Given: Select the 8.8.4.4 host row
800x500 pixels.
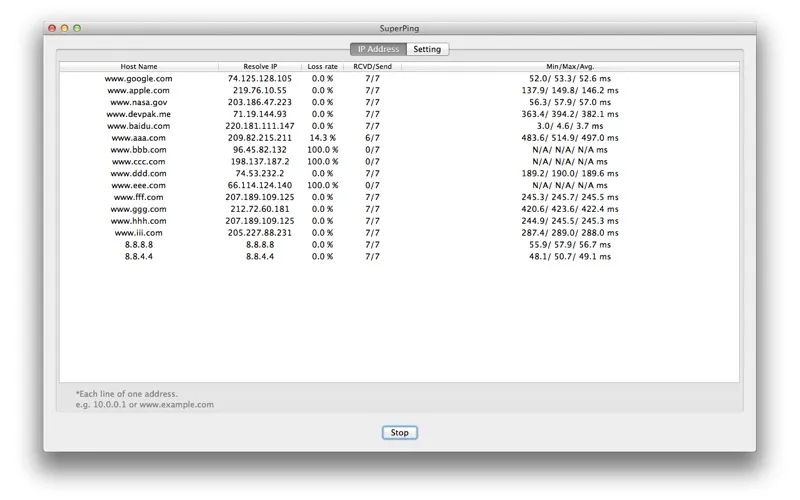Looking at the screenshot, I should (x=139, y=257).
